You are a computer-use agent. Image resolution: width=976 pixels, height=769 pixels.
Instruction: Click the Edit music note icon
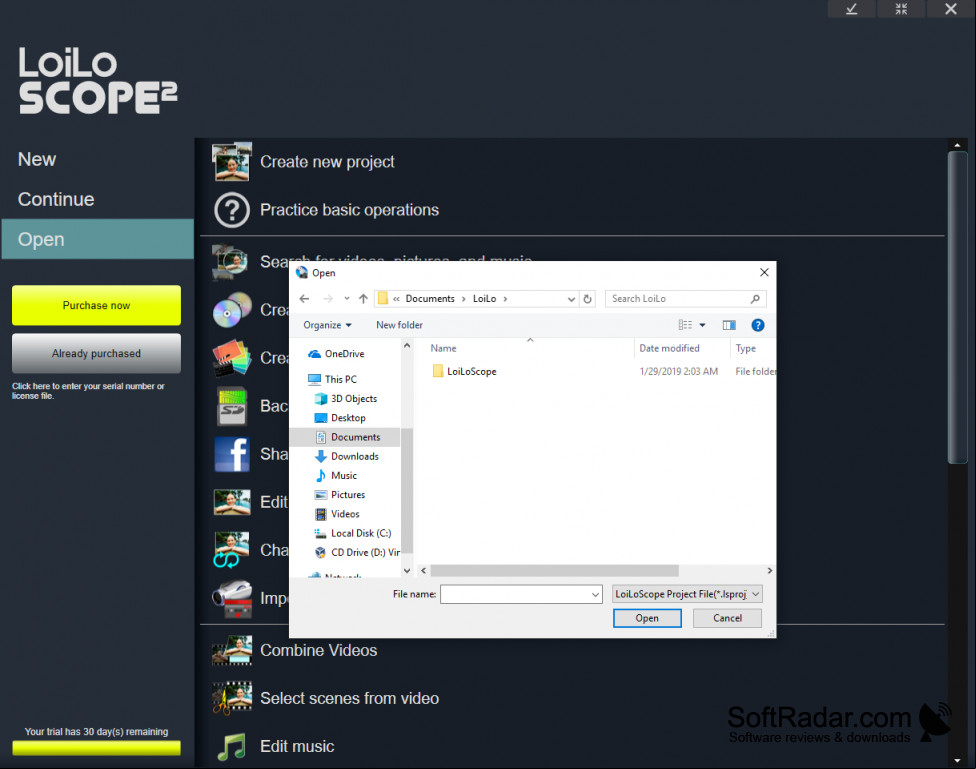point(232,747)
